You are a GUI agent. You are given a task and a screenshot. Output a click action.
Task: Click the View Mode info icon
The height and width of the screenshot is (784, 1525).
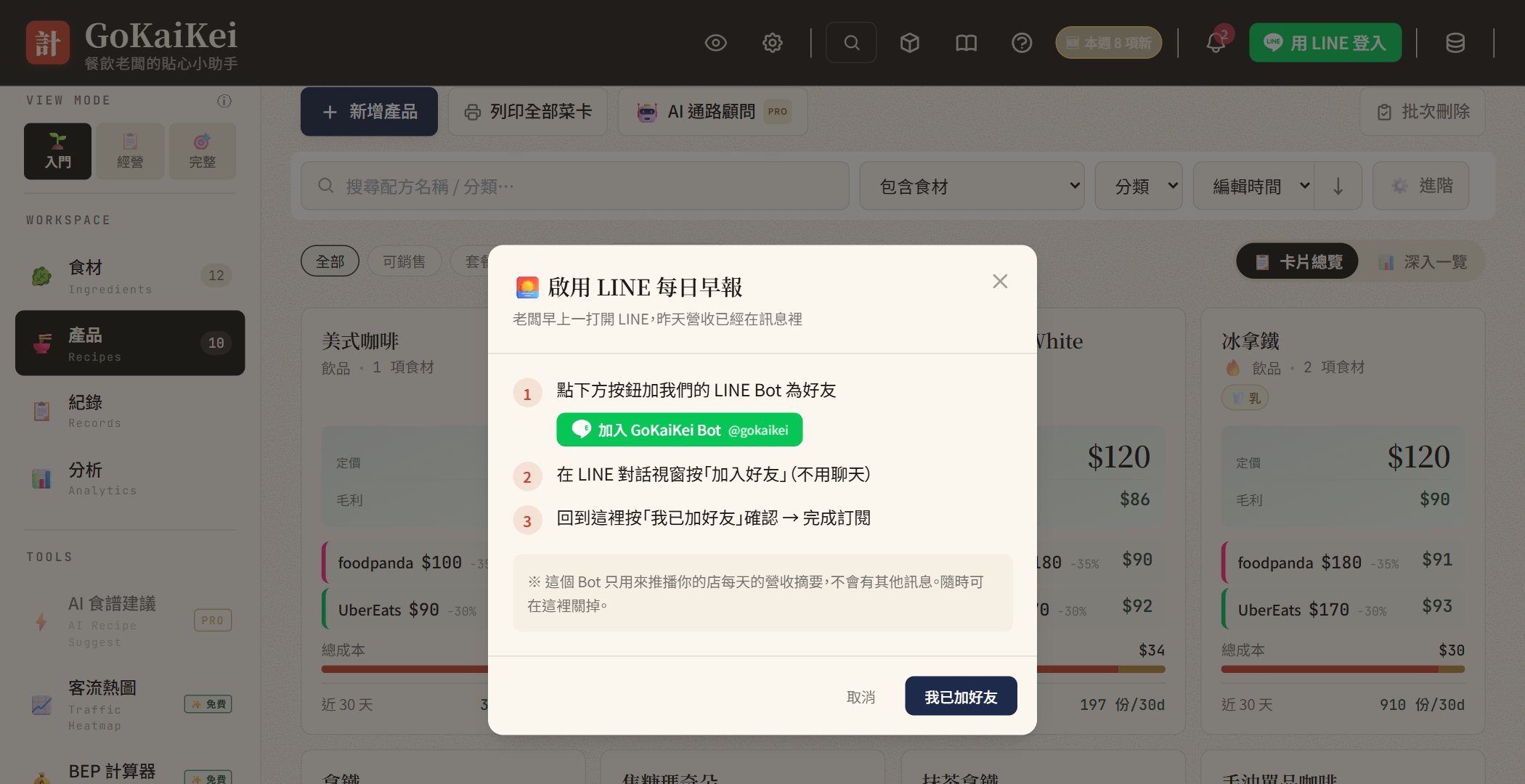point(224,101)
